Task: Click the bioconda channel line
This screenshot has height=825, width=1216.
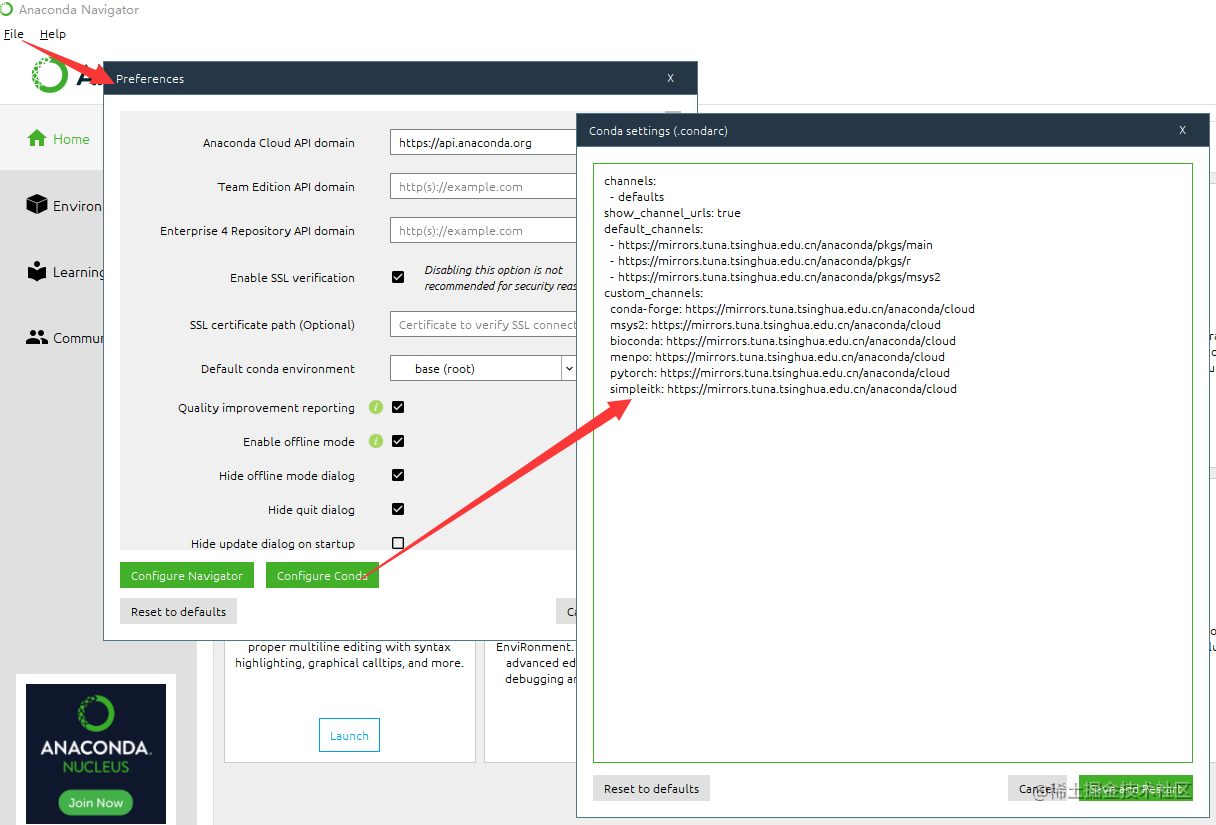Action: tap(783, 341)
